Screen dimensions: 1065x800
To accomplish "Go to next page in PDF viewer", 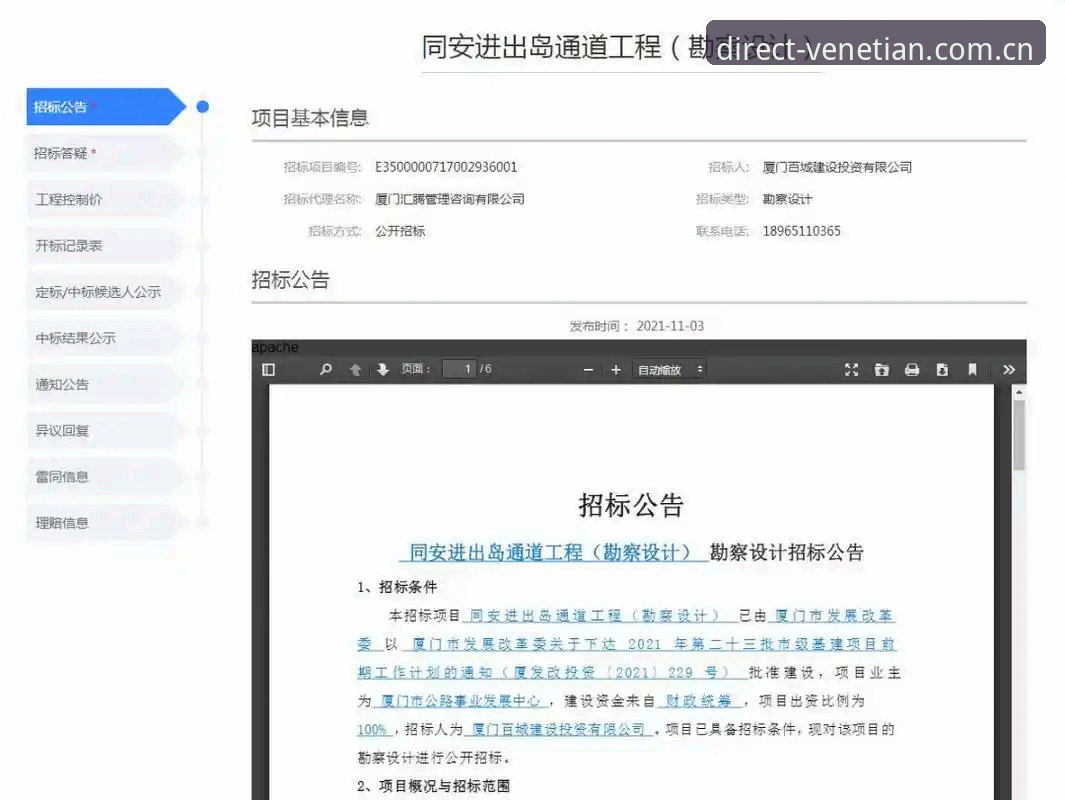I will tap(383, 369).
